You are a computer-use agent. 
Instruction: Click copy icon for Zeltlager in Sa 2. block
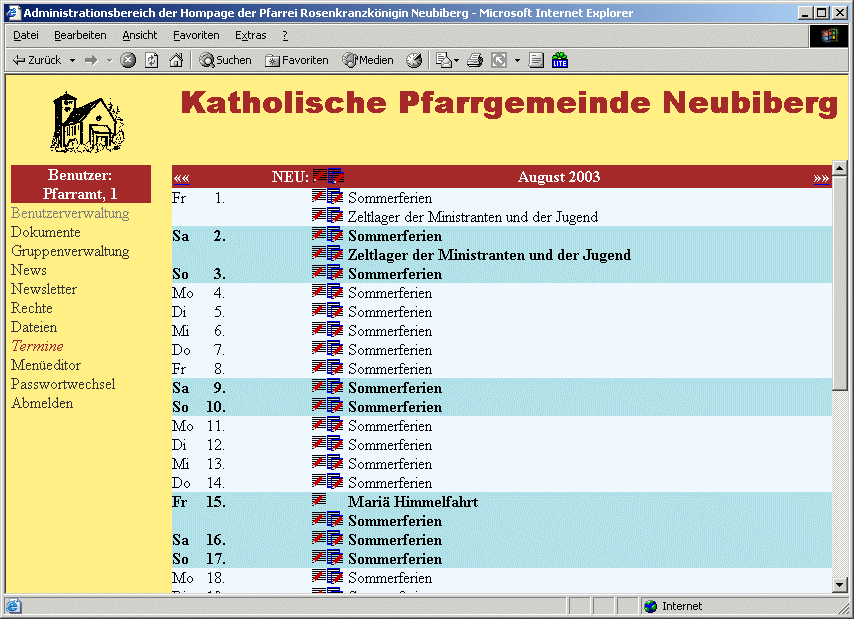pyautogui.click(x=335, y=253)
